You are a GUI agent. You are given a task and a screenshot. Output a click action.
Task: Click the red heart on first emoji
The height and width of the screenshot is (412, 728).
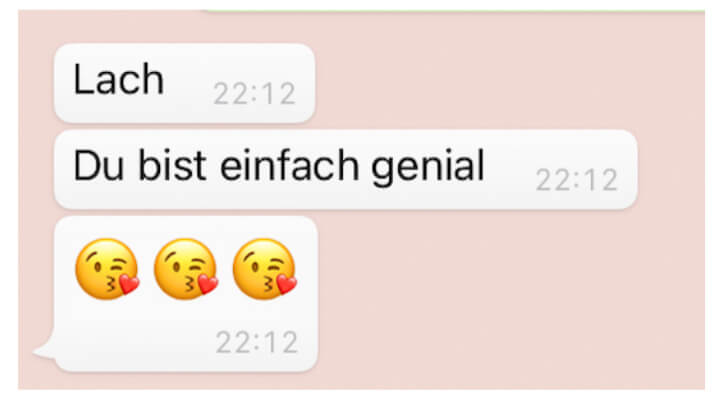coord(129,284)
